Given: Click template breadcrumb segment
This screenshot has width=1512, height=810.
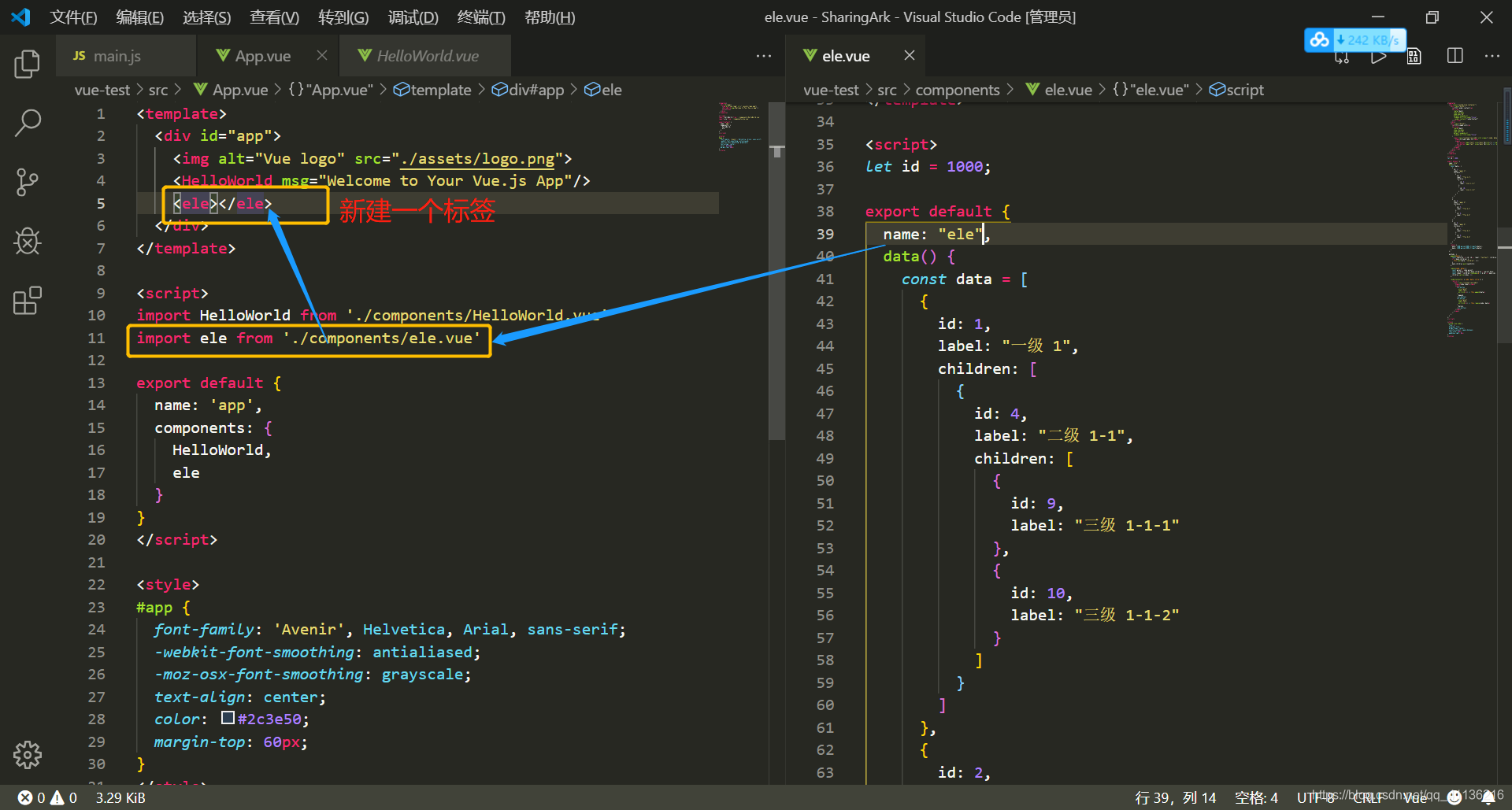Looking at the screenshot, I should (432, 90).
